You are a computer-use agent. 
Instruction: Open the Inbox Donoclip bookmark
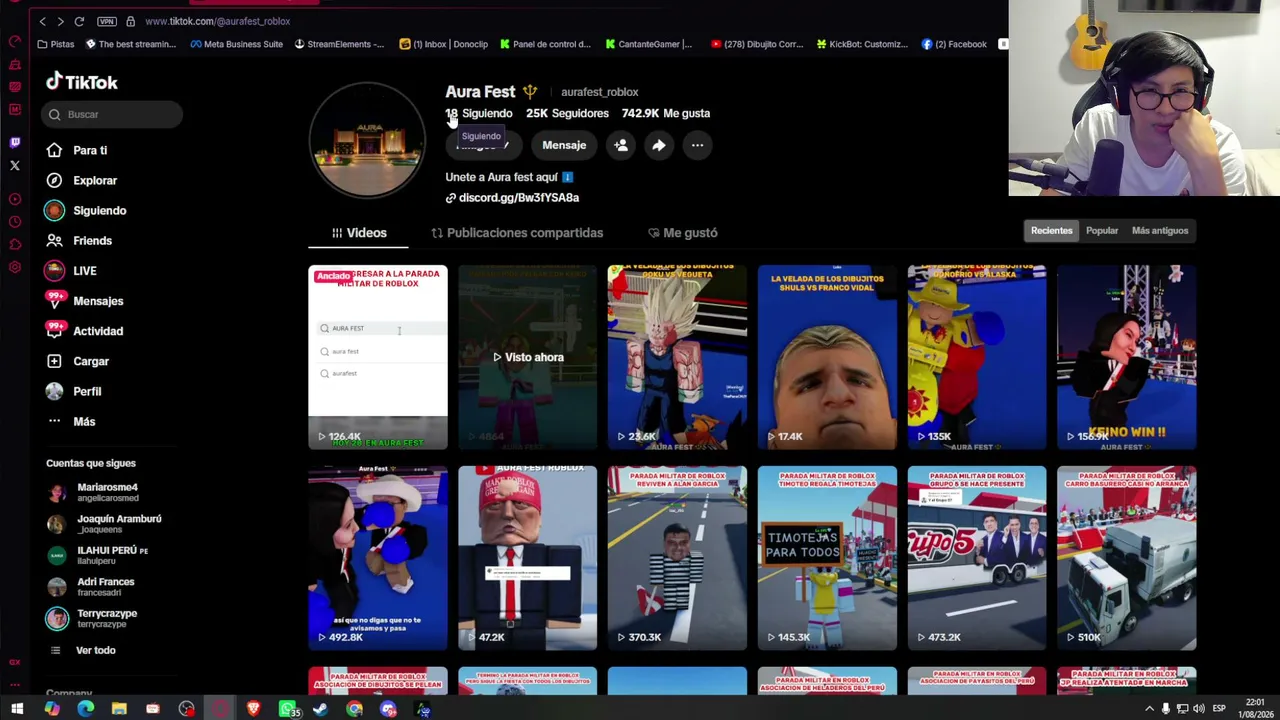443,44
